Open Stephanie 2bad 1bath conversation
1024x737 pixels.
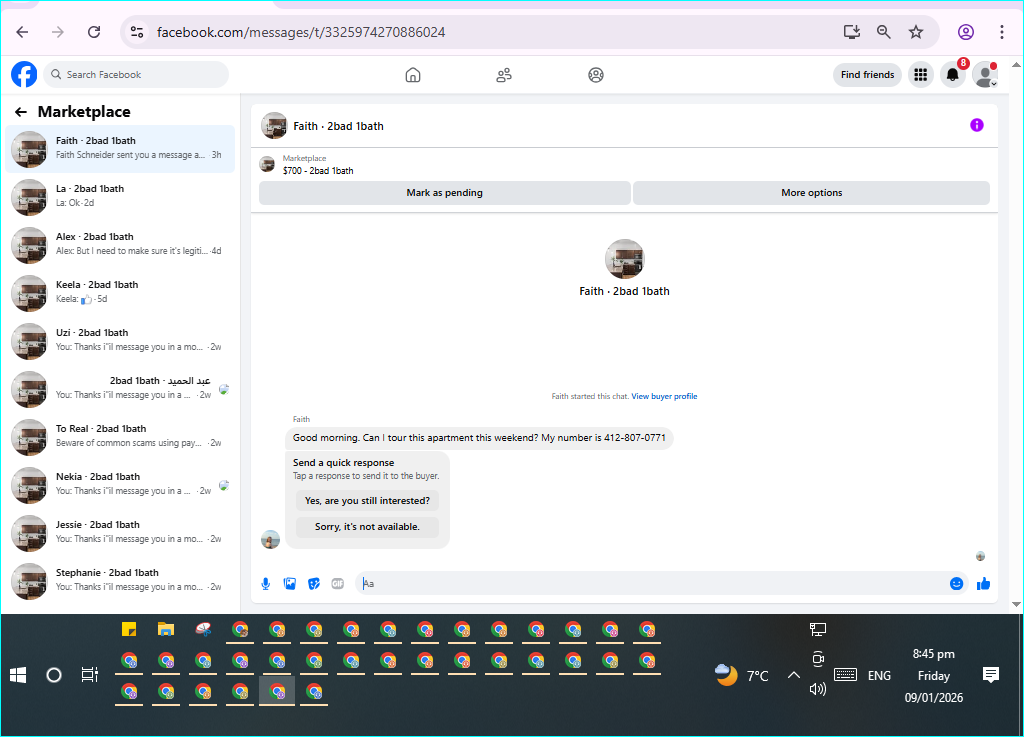click(120, 581)
